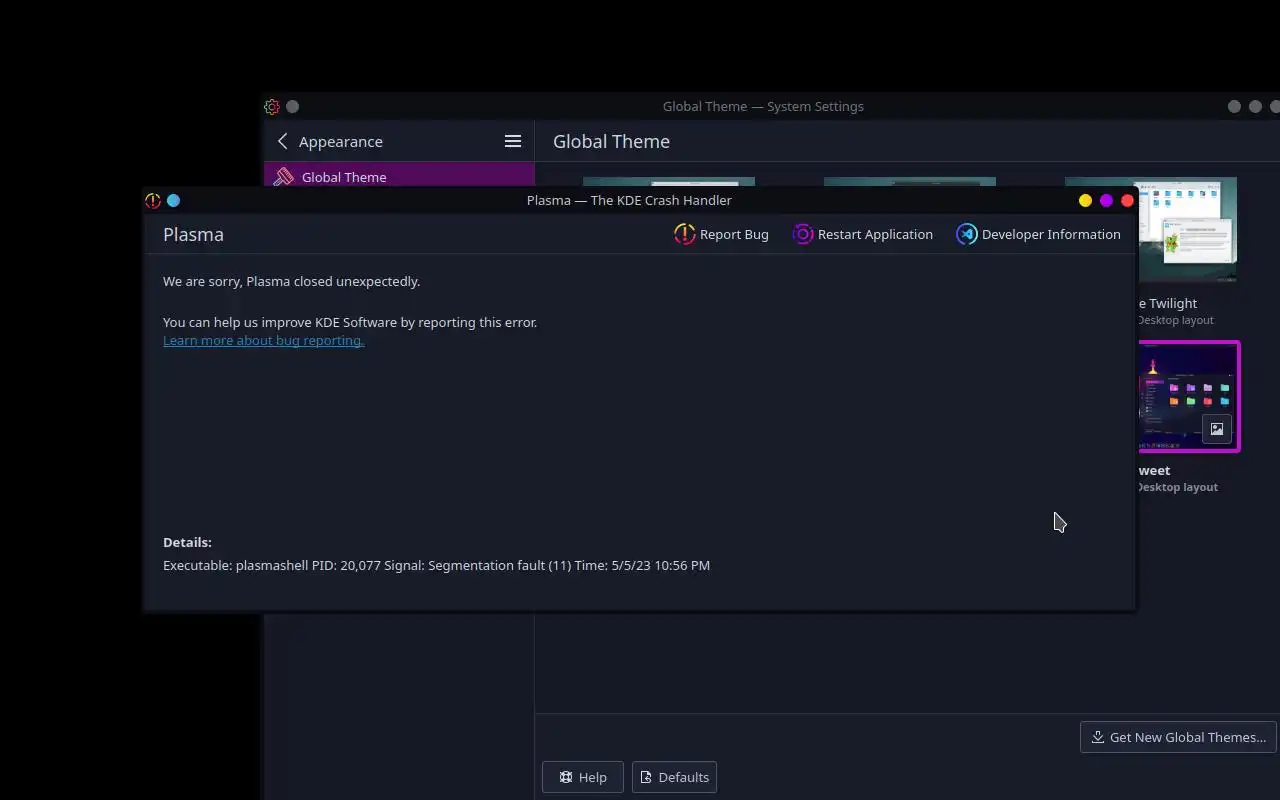The height and width of the screenshot is (800, 1280).
Task: Select the Twilight global theme thumbnail
Action: tap(1186, 230)
